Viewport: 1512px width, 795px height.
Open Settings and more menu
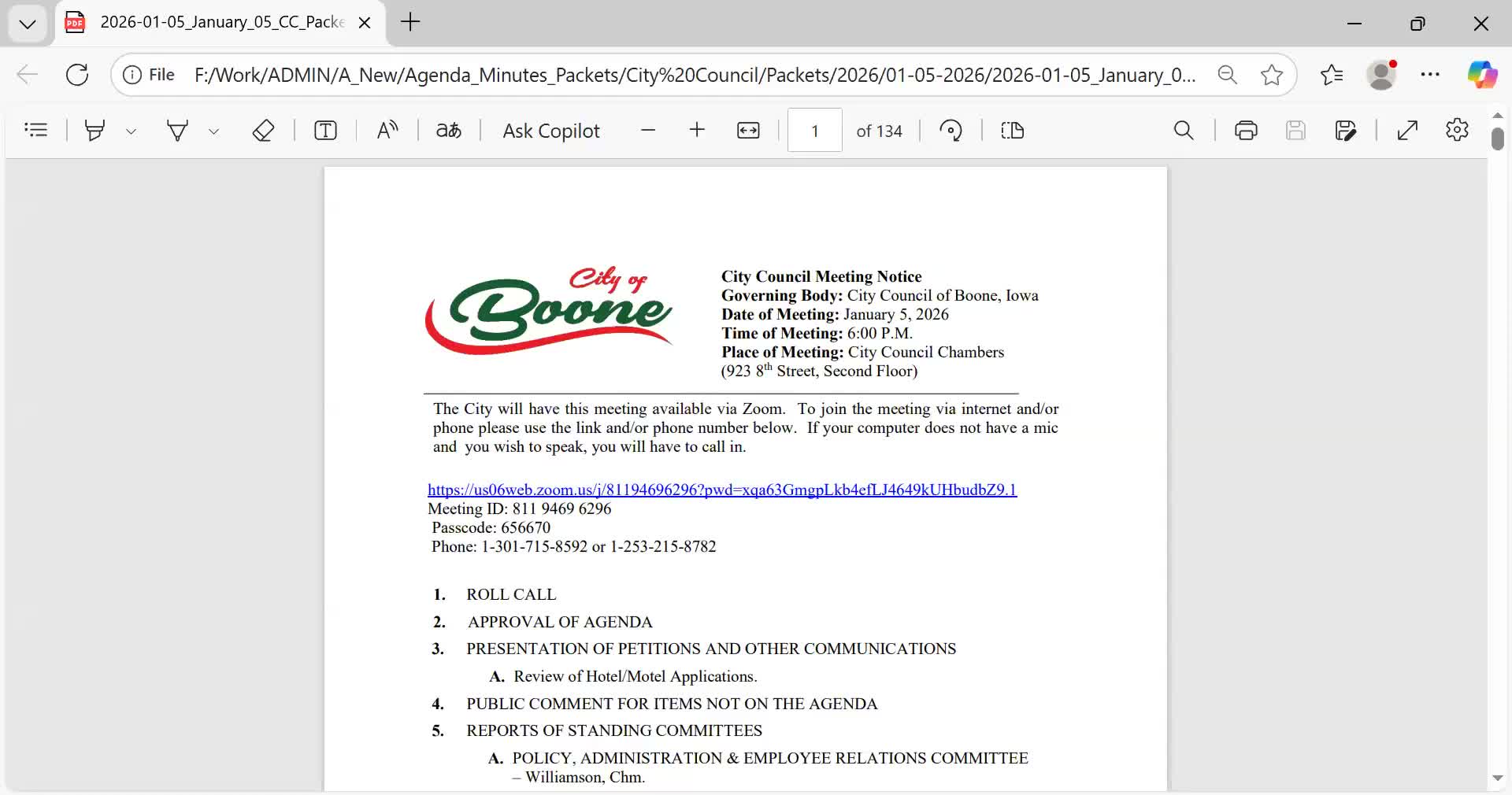[x=1430, y=75]
